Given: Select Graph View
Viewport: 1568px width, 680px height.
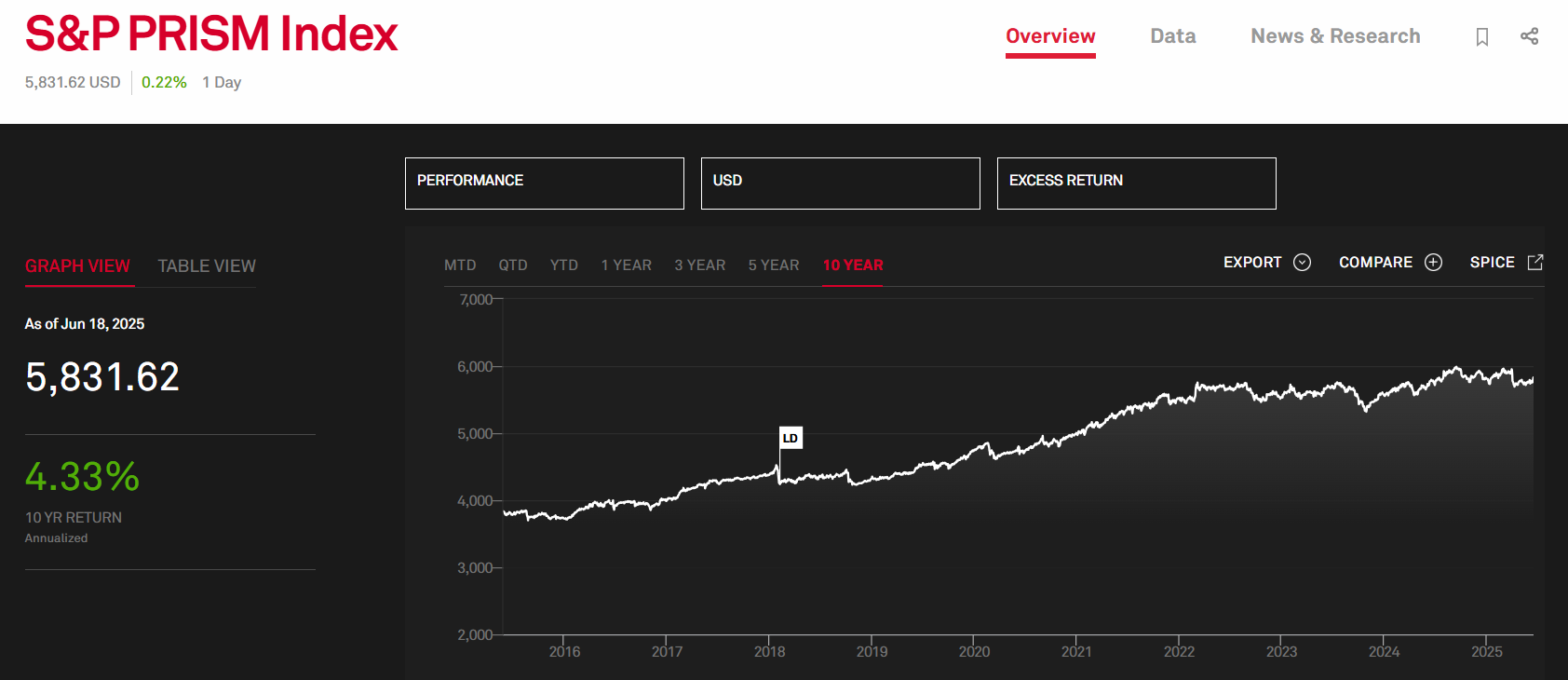Looking at the screenshot, I should click(x=77, y=266).
